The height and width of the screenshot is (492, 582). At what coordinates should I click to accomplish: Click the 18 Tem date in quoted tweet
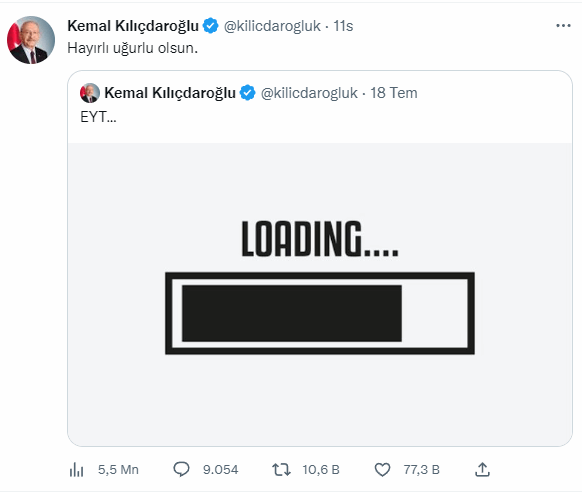coord(394,93)
